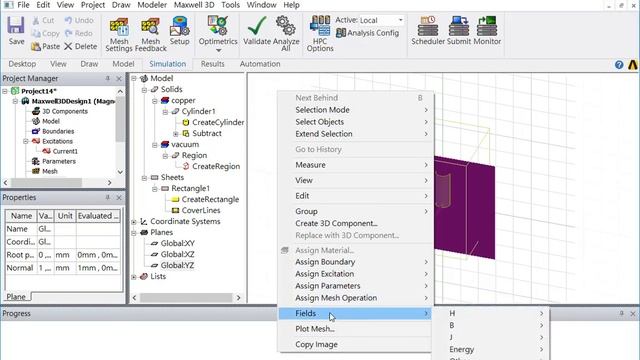Open B field submenu
Viewport: 640px width, 360px height.
pos(493,325)
